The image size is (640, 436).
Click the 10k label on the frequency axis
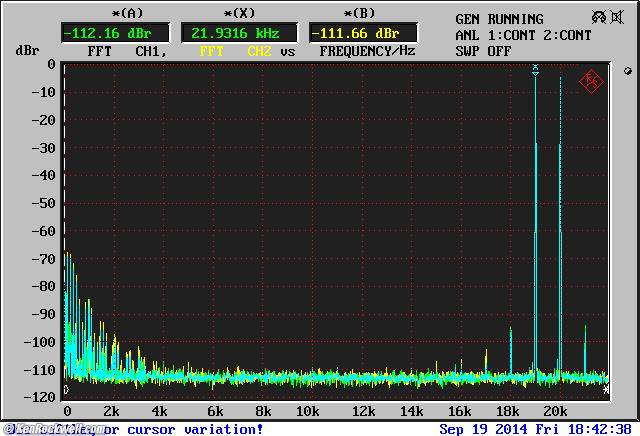coord(308,411)
